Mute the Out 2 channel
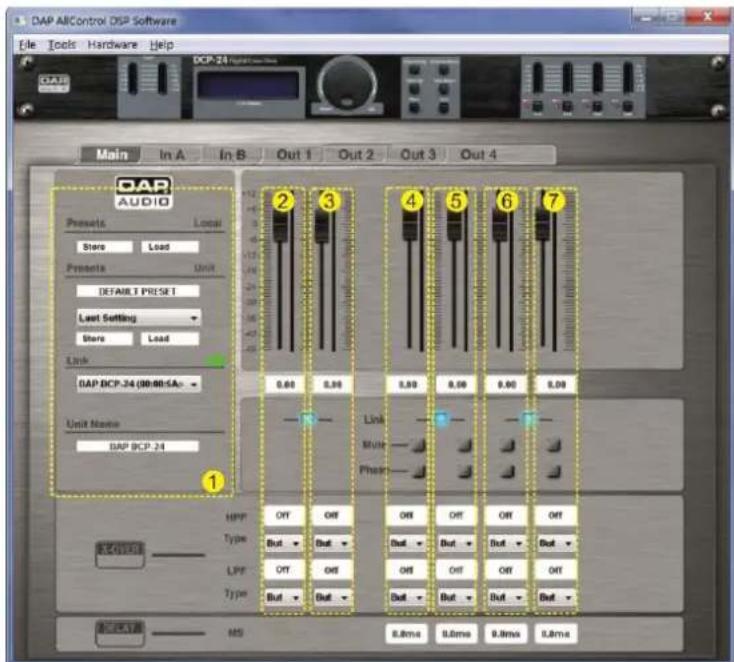Screen dimensions: 734x662 (x=464, y=445)
